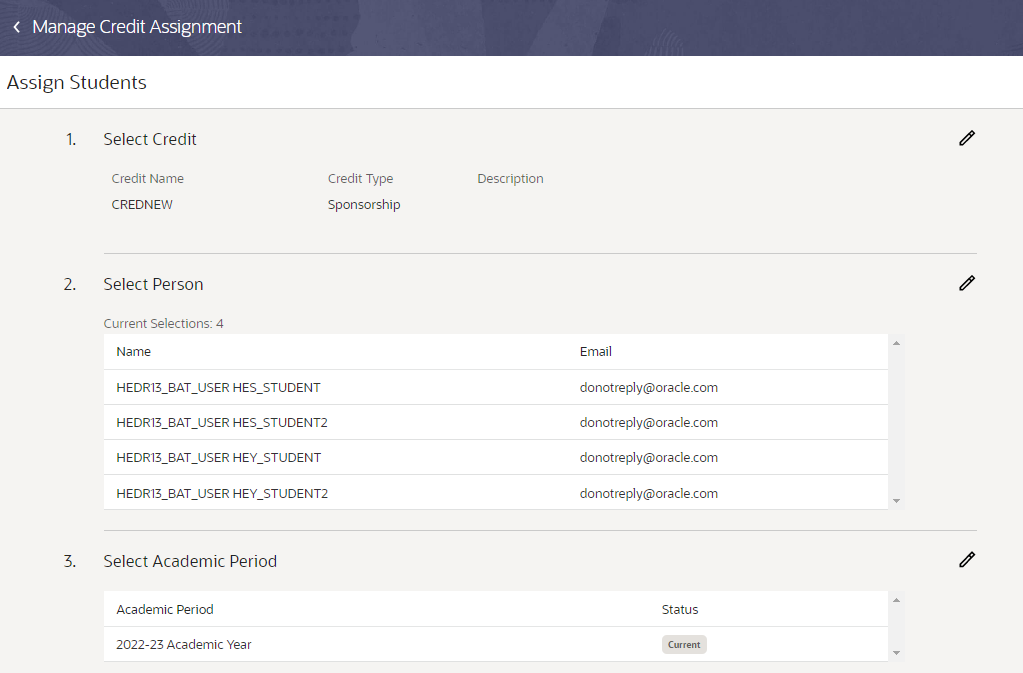
Task: Edit the Select Credit section
Action: click(966, 139)
